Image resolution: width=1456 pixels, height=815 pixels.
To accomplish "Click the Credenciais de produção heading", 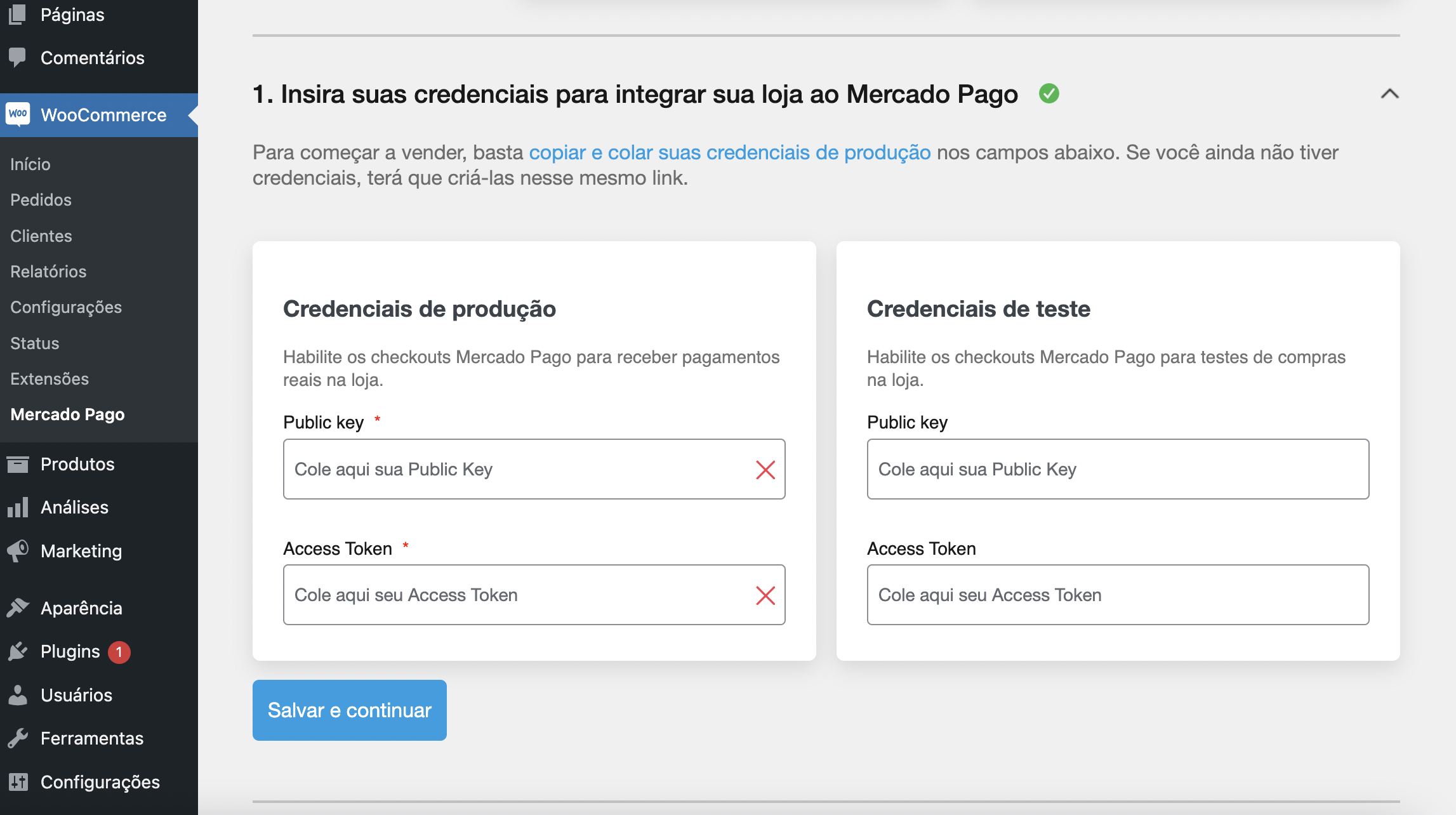I will tap(420, 309).
